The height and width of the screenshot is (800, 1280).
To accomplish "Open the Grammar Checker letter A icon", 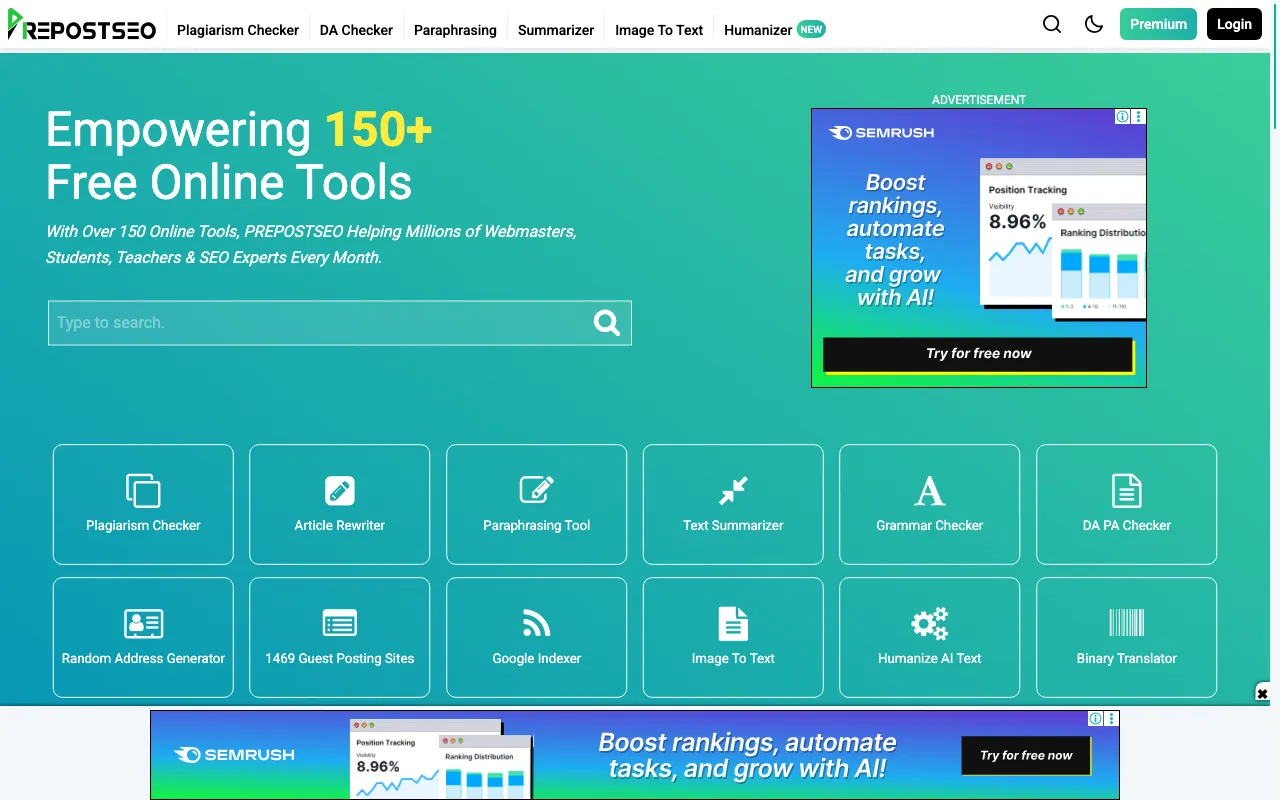I will pos(930,491).
